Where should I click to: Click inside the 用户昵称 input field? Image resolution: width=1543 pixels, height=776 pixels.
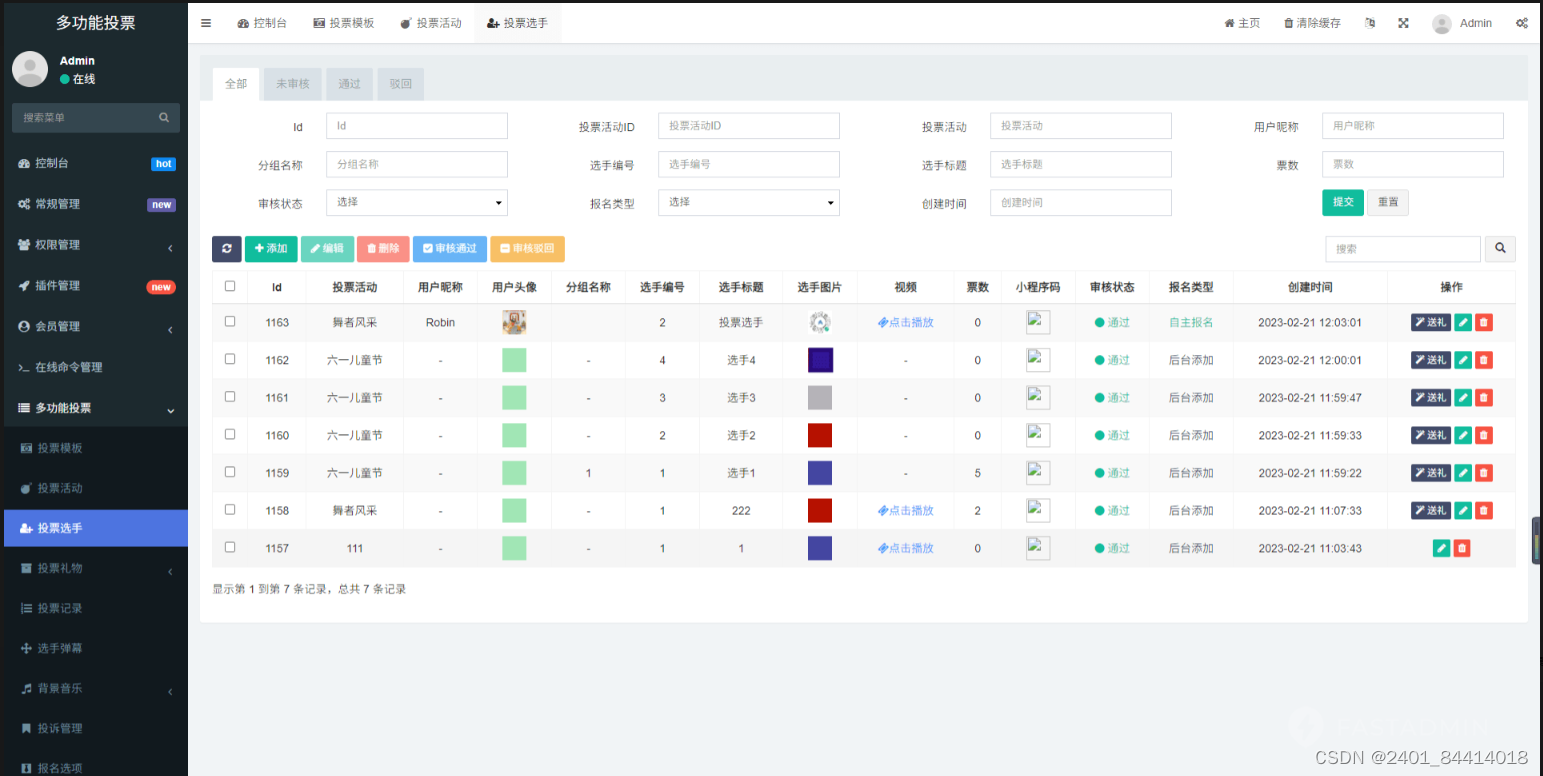tap(1412, 126)
